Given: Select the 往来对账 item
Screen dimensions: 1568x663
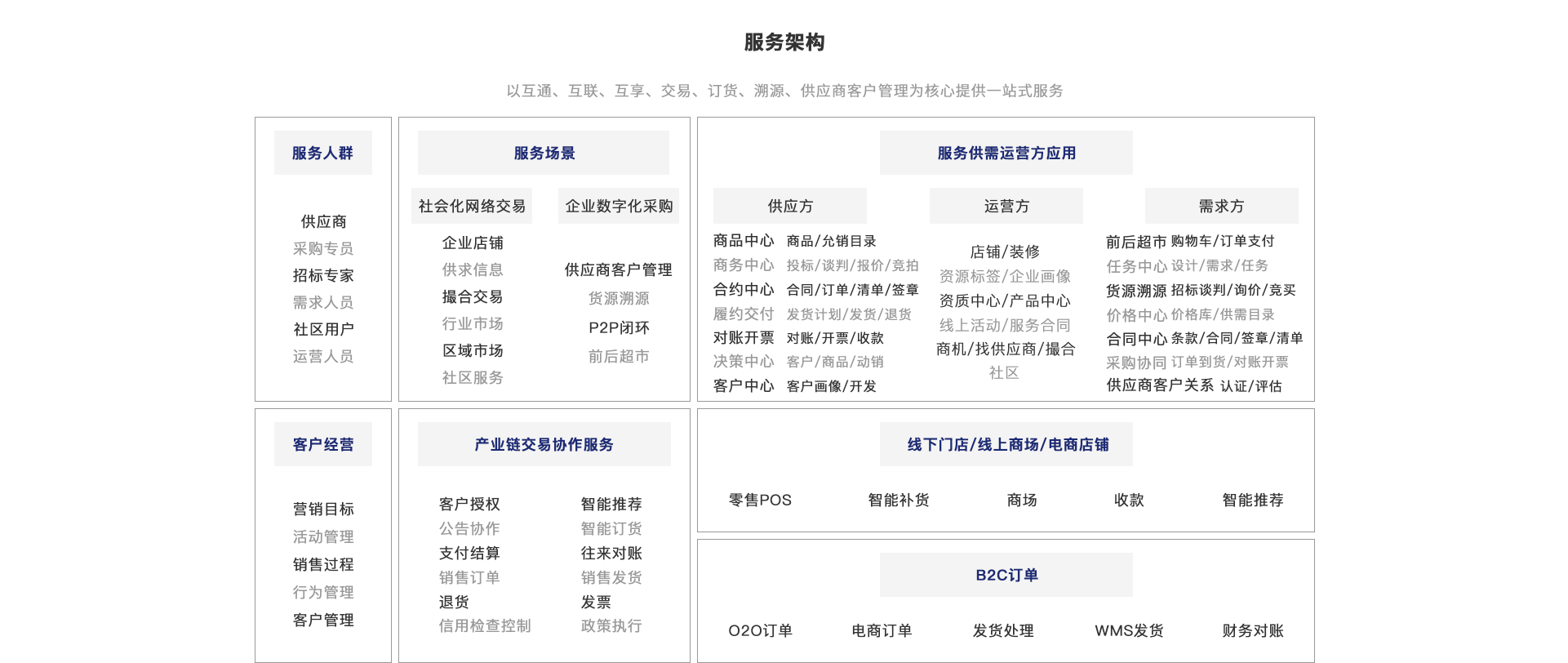Looking at the screenshot, I should coord(611,553).
